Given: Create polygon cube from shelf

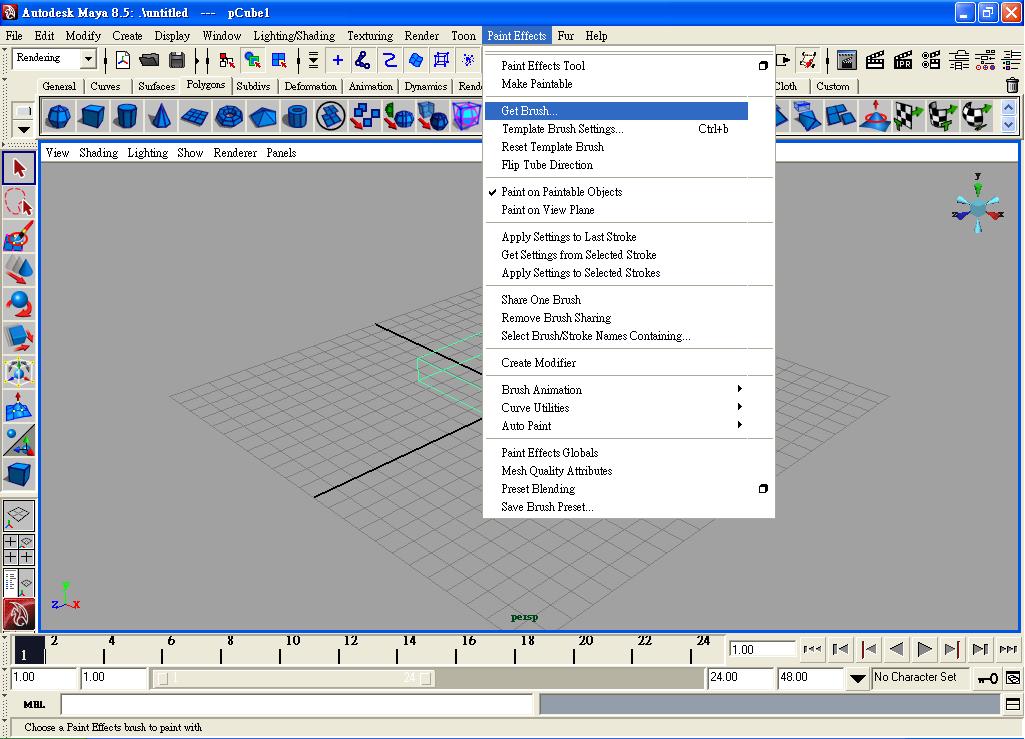Looking at the screenshot, I should coord(93,116).
